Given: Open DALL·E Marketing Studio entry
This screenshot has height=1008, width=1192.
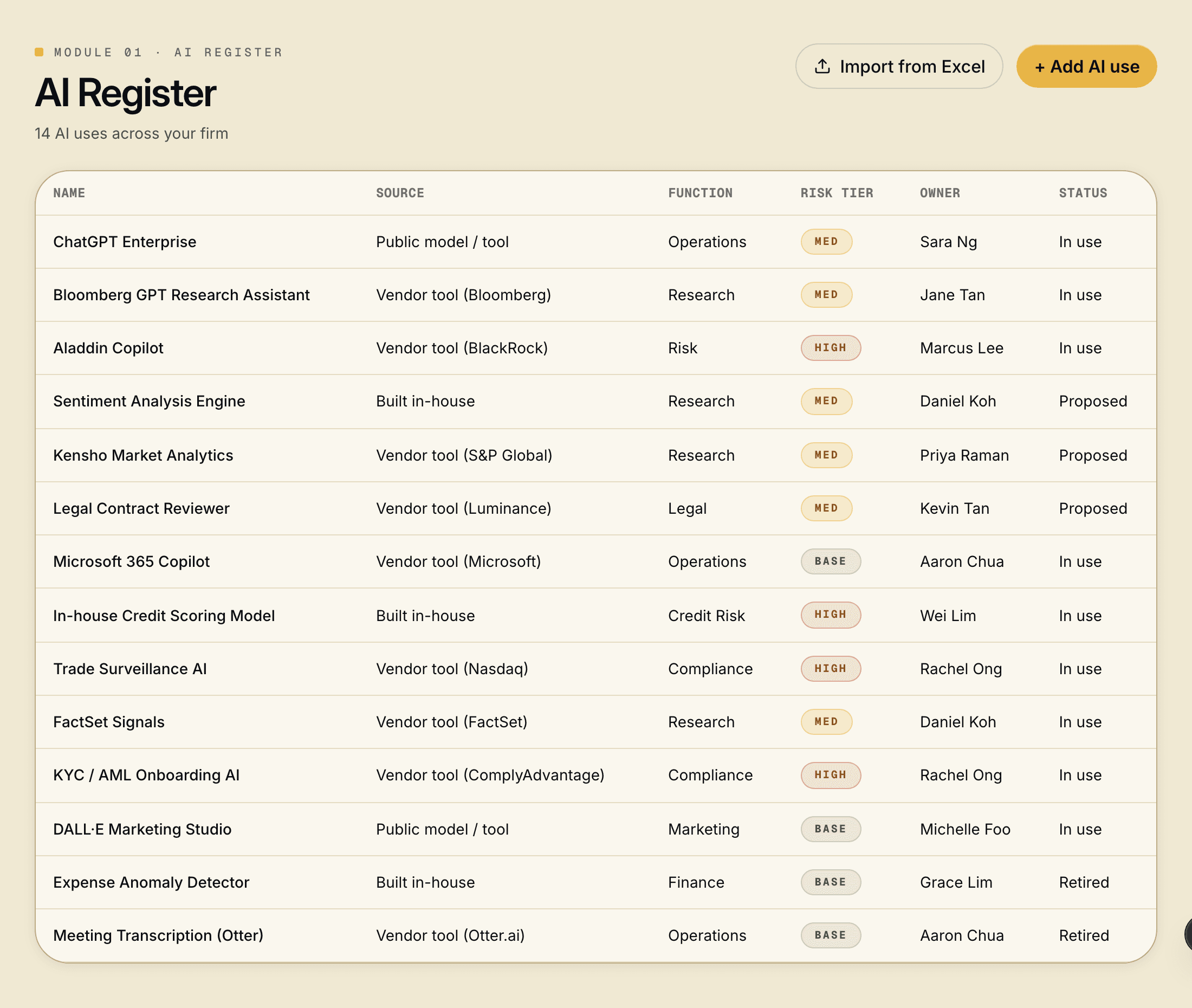Looking at the screenshot, I should coord(595,829).
